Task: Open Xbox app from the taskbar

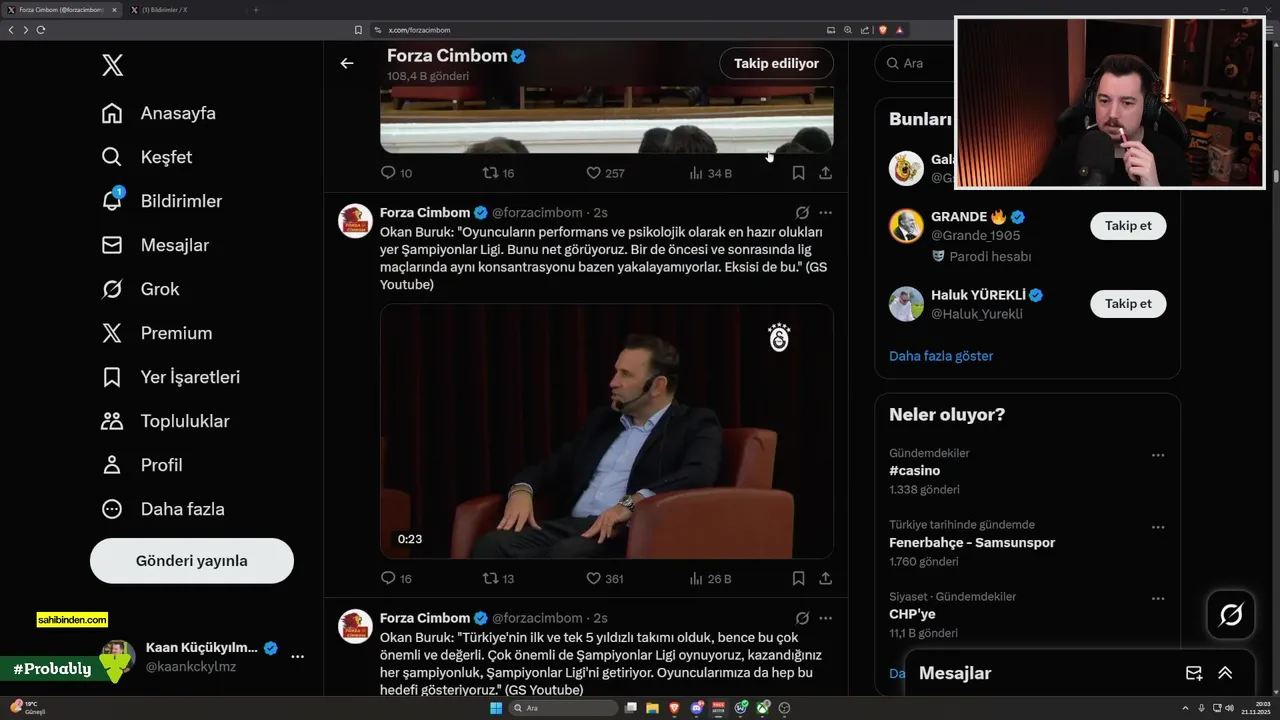Action: click(762, 708)
